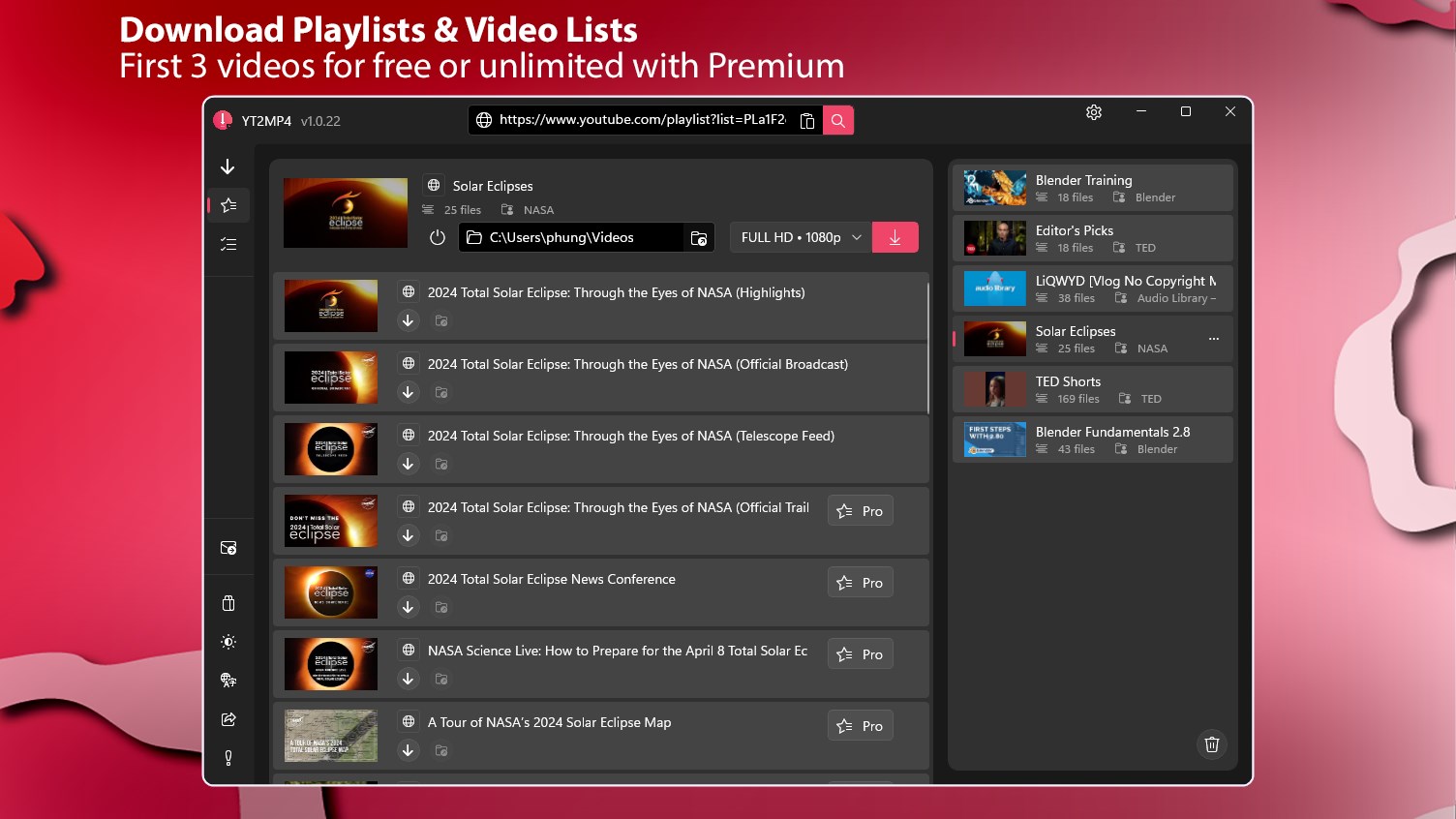
Task: Click the power icon beside the folder path
Action: point(438,237)
